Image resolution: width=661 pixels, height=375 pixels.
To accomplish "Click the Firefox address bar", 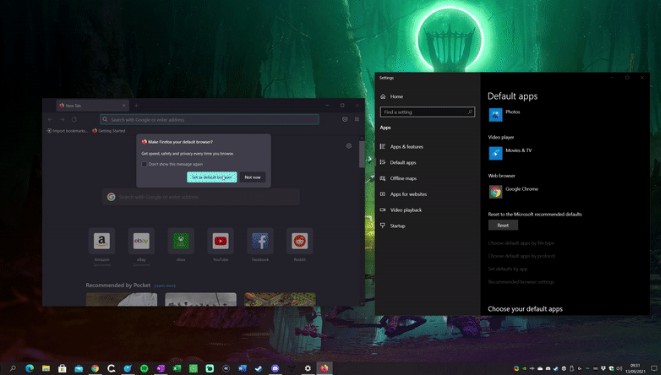I will pyautogui.click(x=210, y=120).
